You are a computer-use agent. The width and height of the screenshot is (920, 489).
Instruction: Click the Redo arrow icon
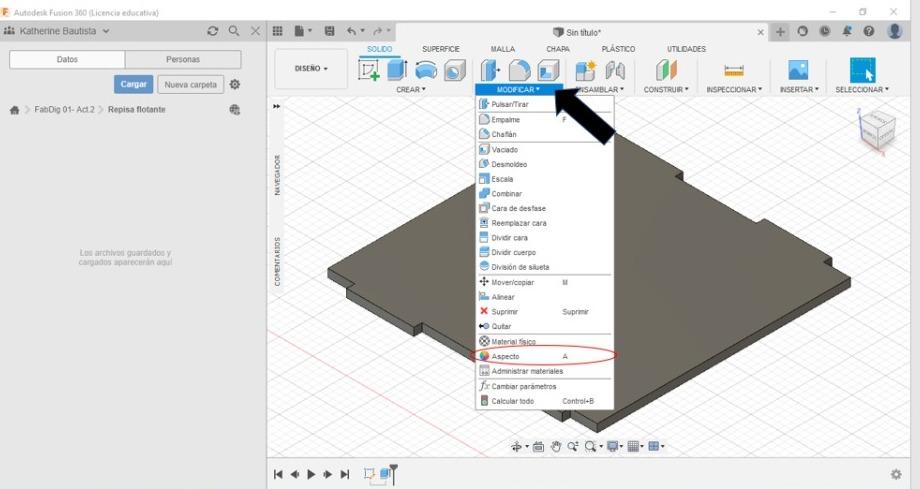pos(377,31)
